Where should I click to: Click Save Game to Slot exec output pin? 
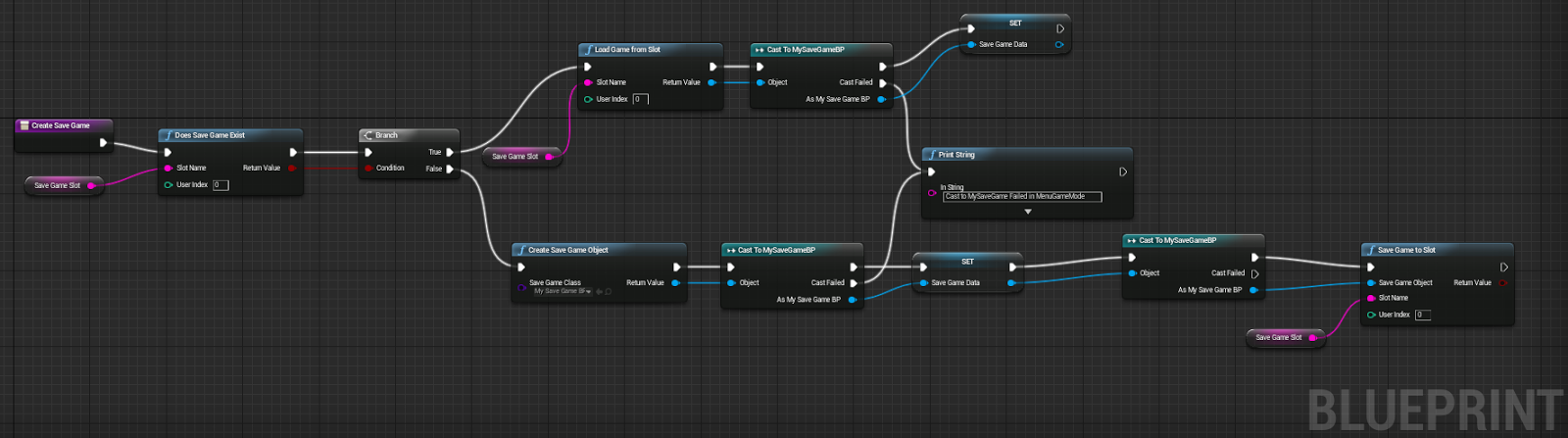1504,267
